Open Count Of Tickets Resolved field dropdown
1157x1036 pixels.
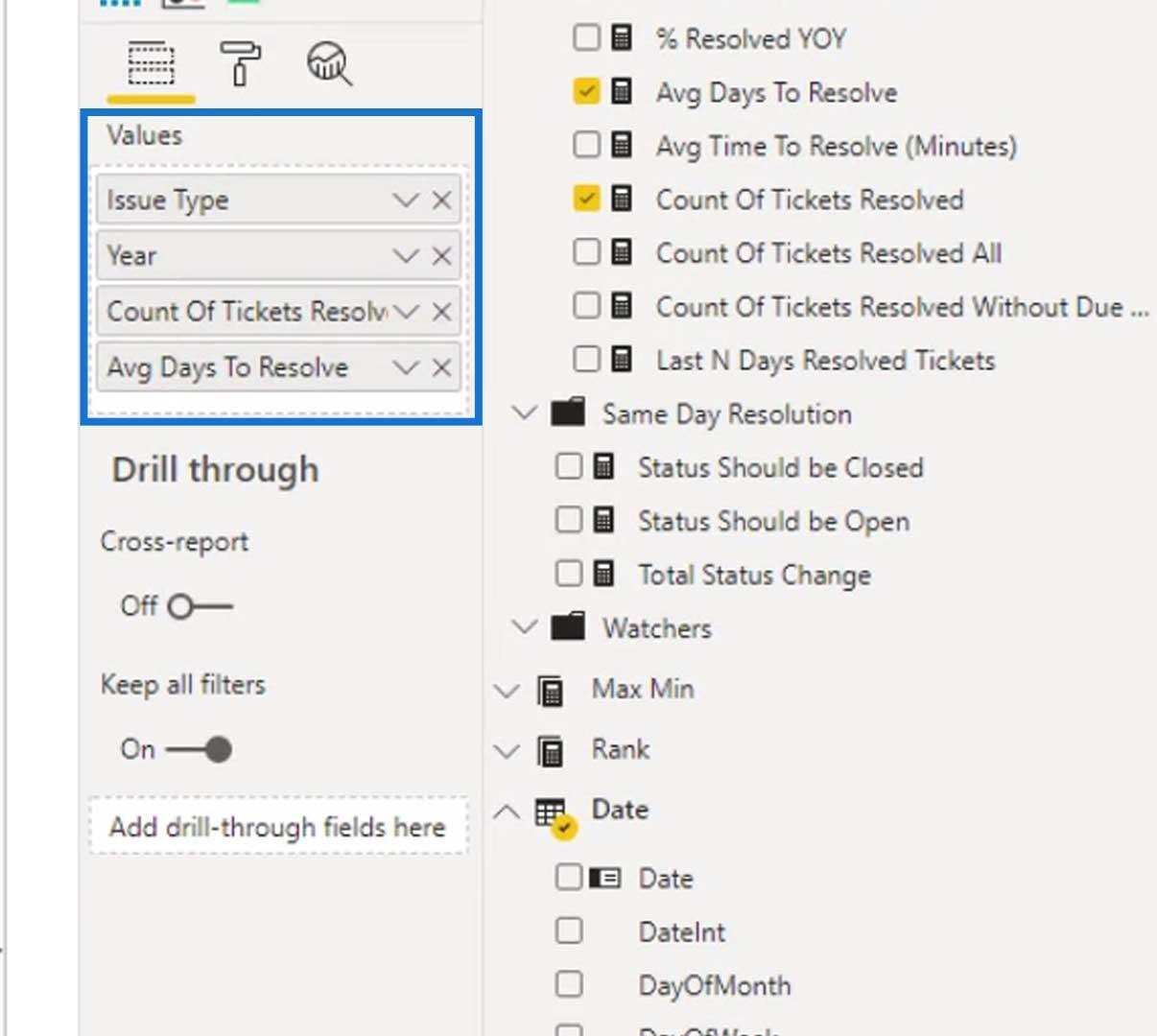tap(406, 312)
